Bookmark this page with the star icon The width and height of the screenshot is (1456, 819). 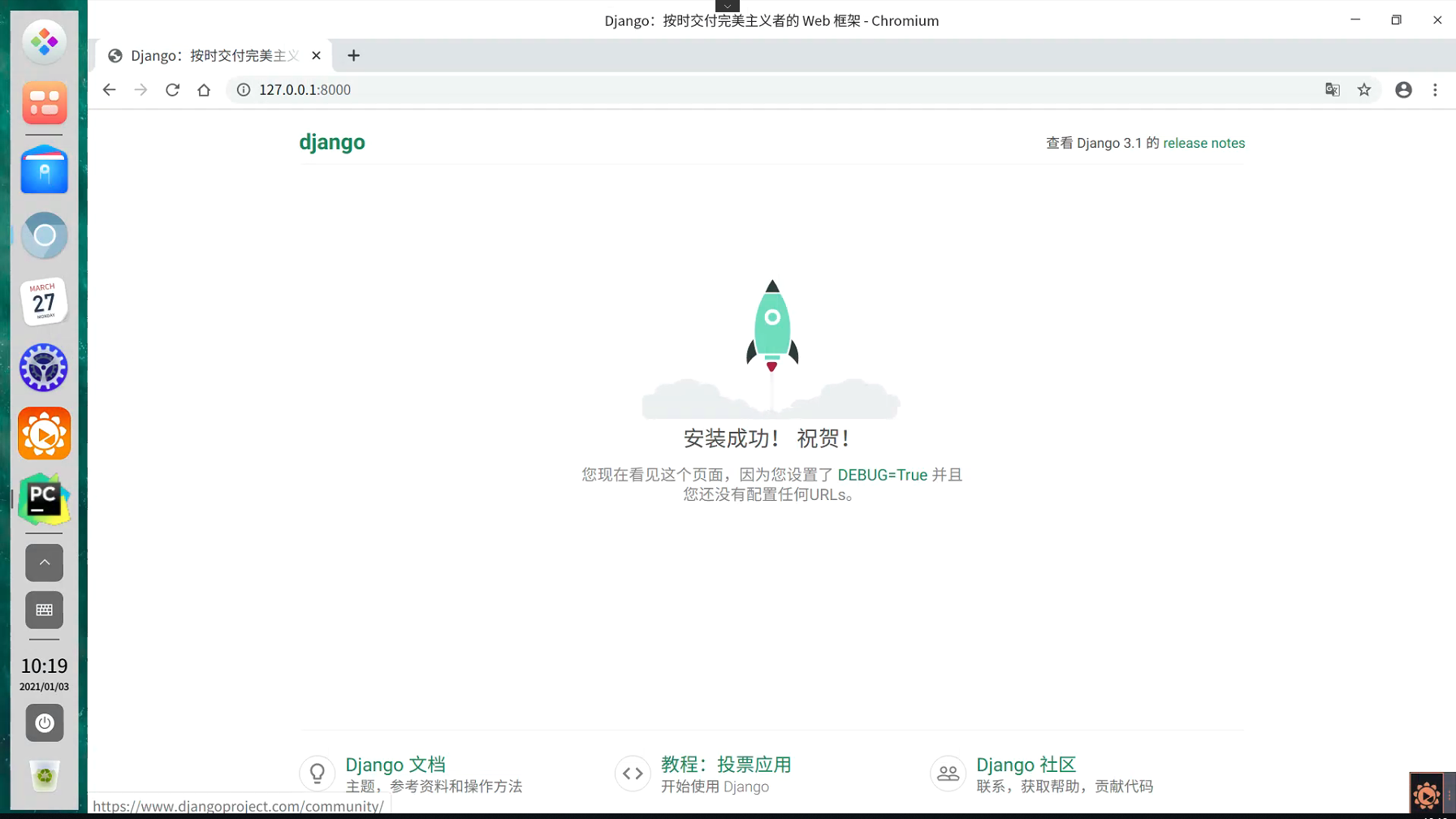(1365, 89)
